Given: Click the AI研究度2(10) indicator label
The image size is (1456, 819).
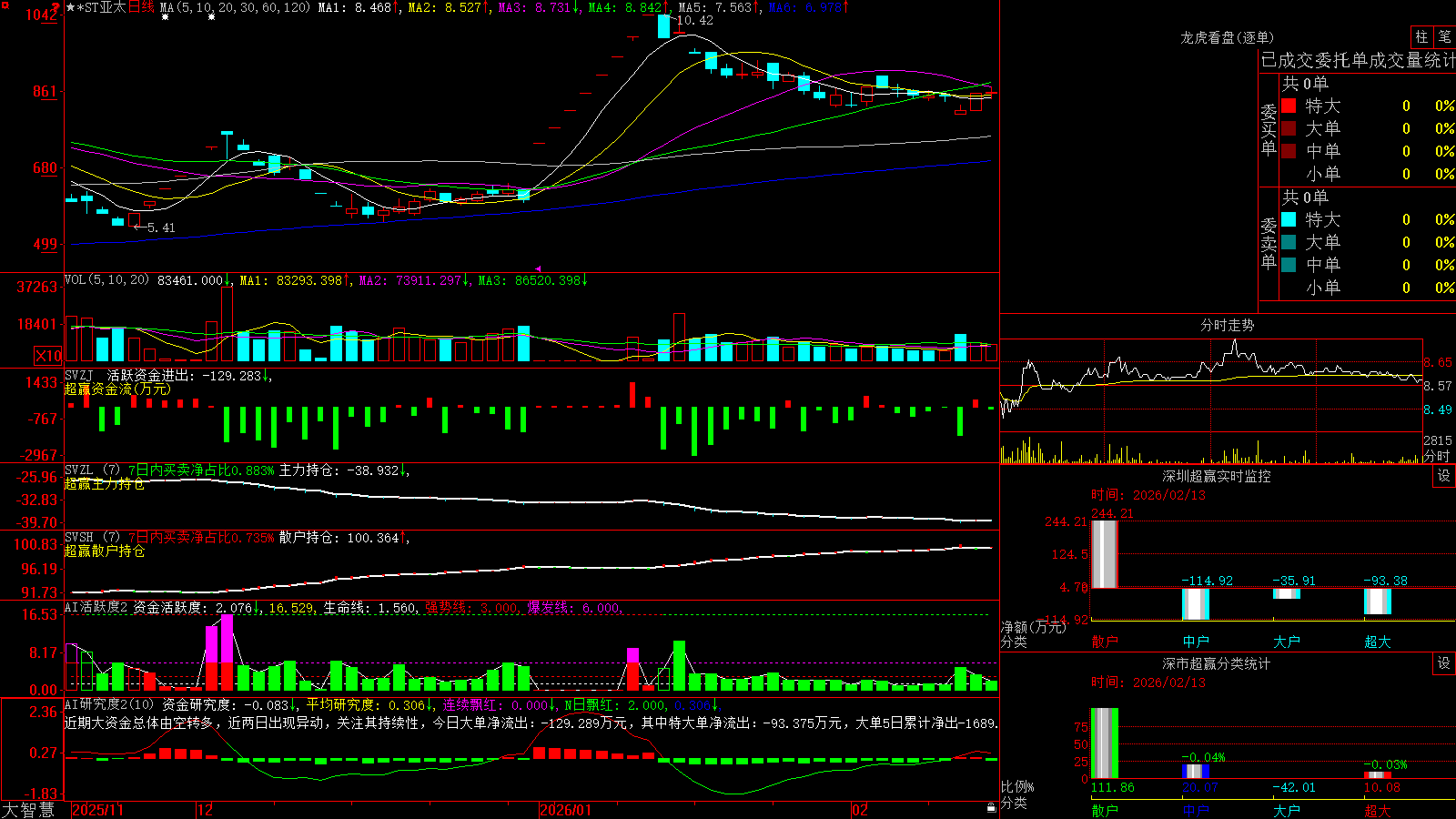Looking at the screenshot, I should click(x=109, y=704).
